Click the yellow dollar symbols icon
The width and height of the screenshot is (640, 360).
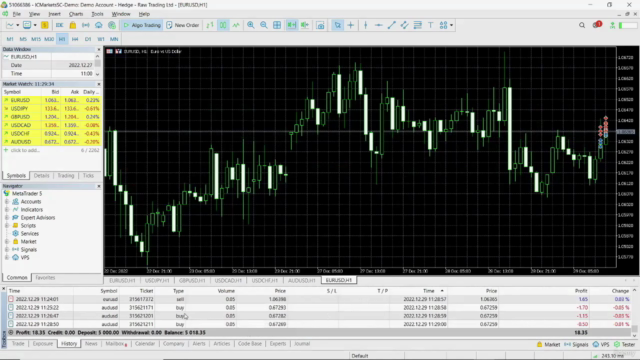pyautogui.click(x=44, y=25)
